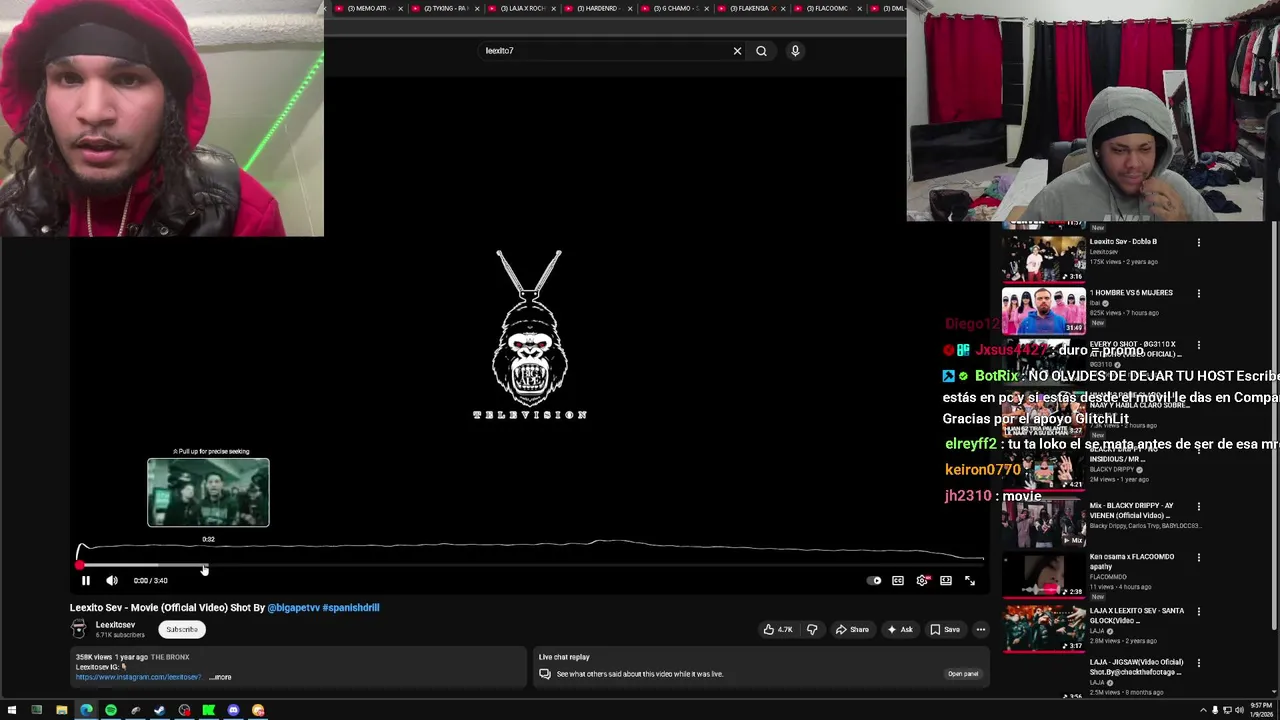This screenshot has height=720, width=1280.
Task: Open the @bigapetvv mention in the title
Action: 293,607
